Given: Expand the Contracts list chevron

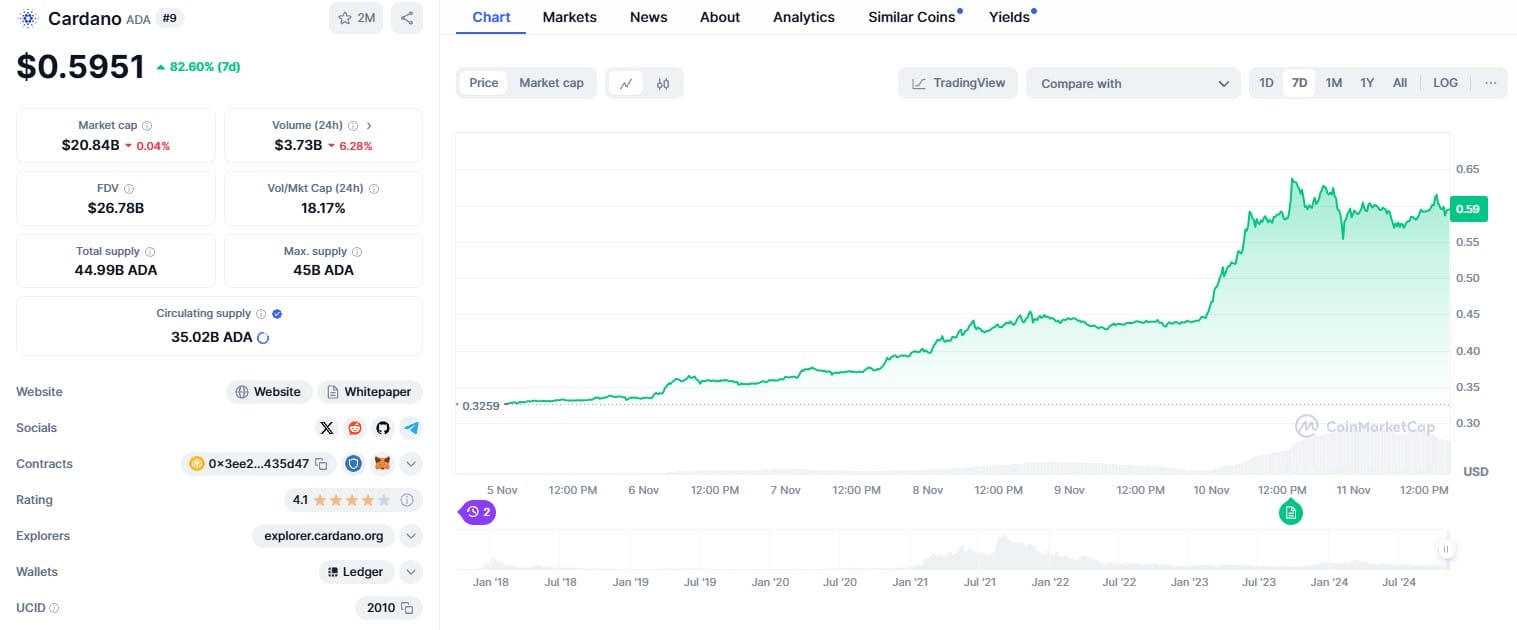Looking at the screenshot, I should click(x=411, y=464).
